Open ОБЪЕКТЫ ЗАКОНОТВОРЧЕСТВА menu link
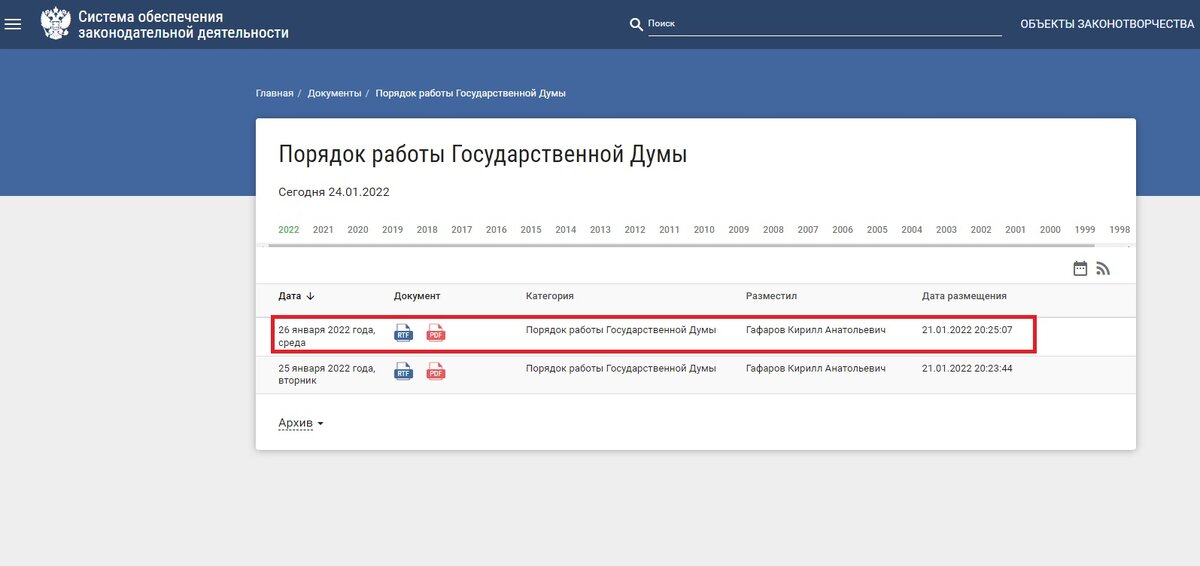 [x=1107, y=24]
